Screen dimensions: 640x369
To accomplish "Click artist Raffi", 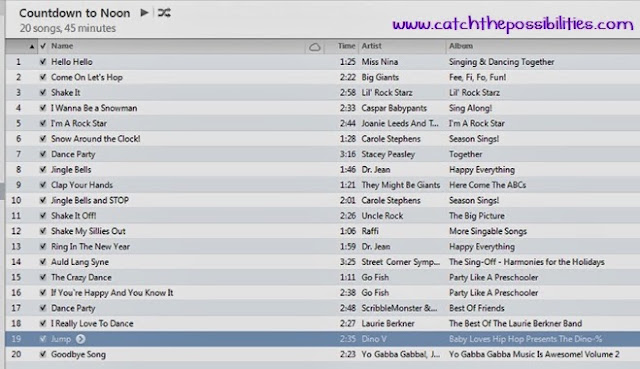I will [370, 231].
